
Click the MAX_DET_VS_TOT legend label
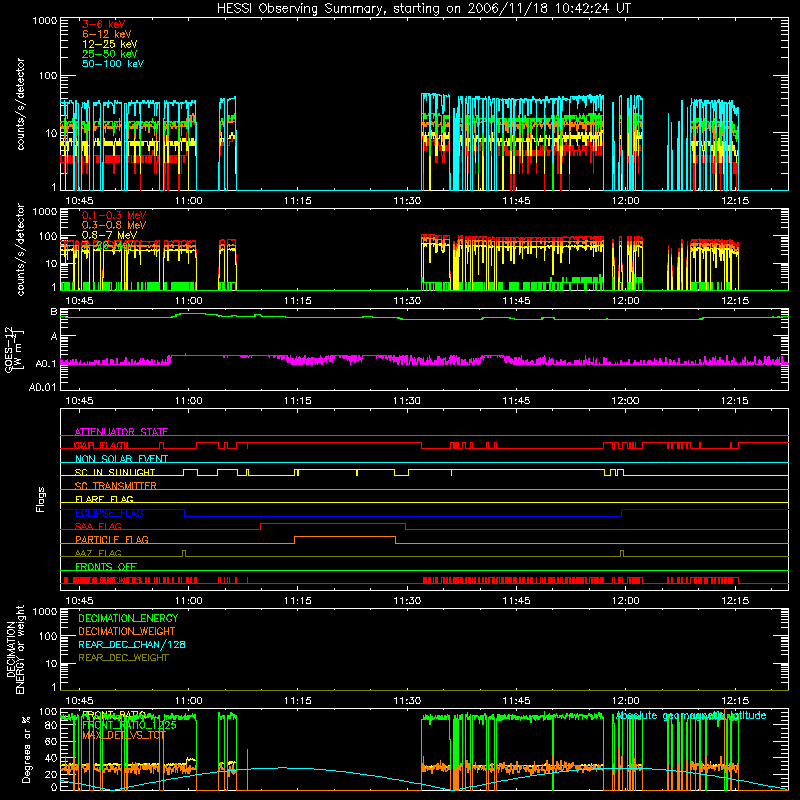click(x=124, y=735)
